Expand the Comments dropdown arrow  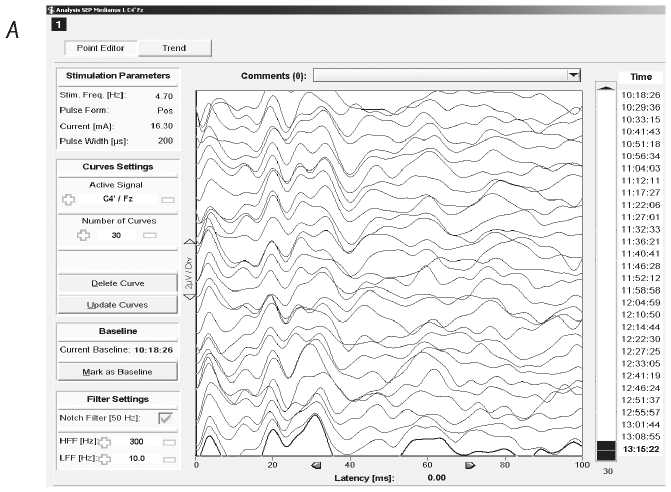[573, 75]
